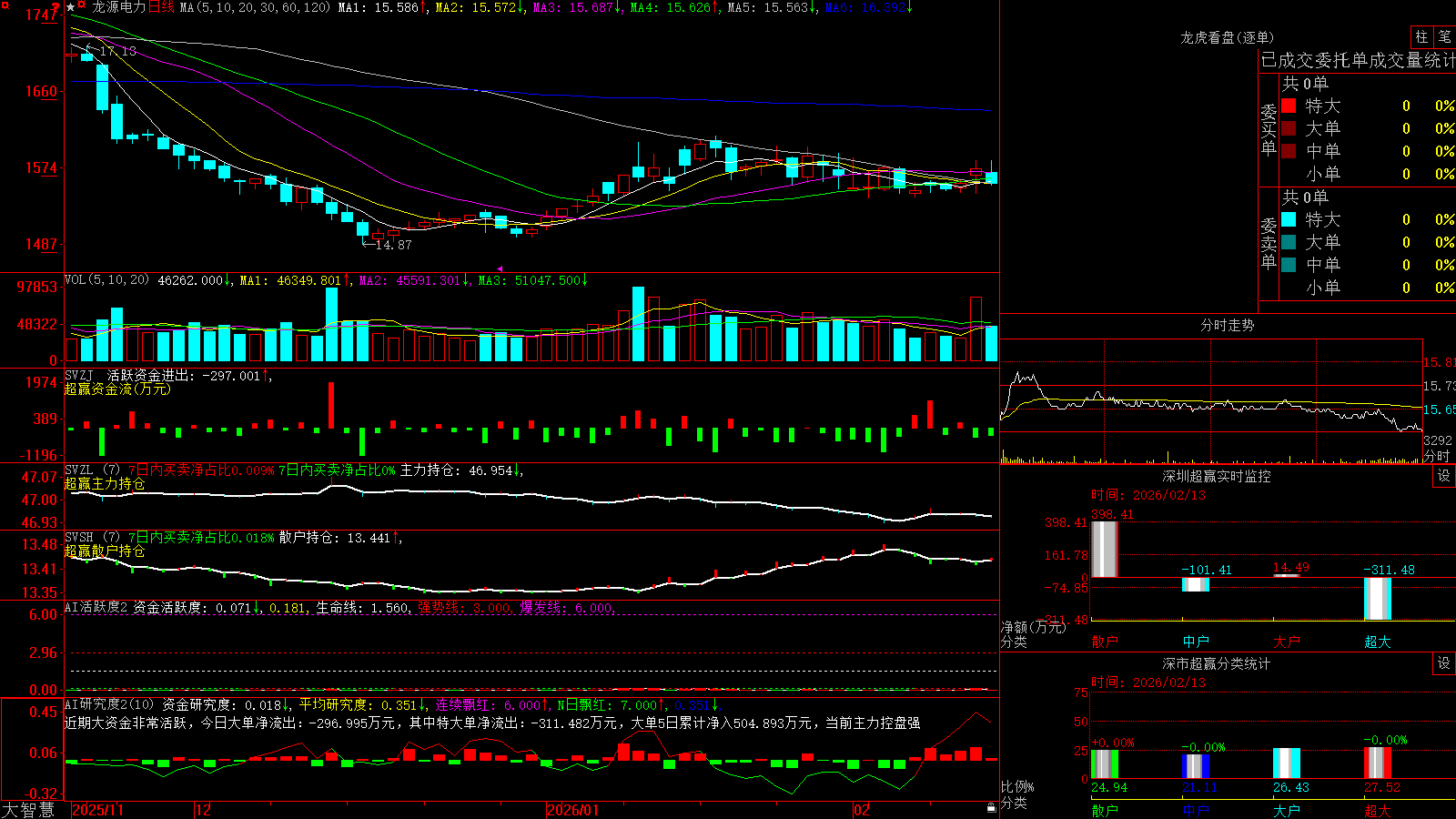Click the cyan 特大 sell-order color swatch
Viewport: 1456px width, 819px height.
pos(1289,219)
